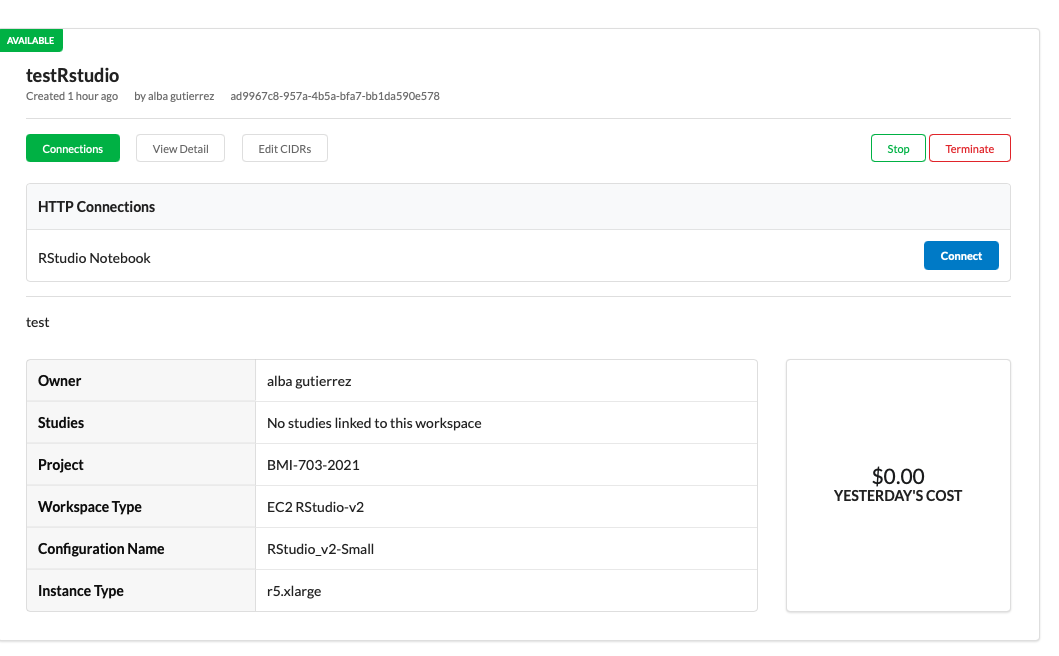Image resolution: width=1059 pixels, height=656 pixels.
Task: Click the Instance Type r5.xlarge value
Action: (x=295, y=590)
